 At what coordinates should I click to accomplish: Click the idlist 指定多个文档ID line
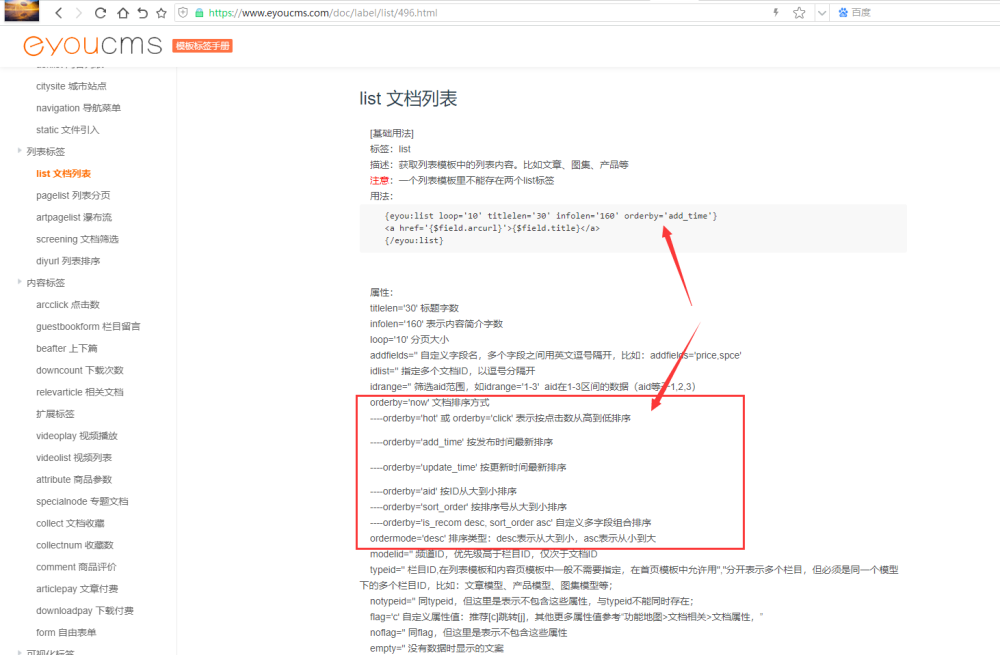click(x=453, y=371)
